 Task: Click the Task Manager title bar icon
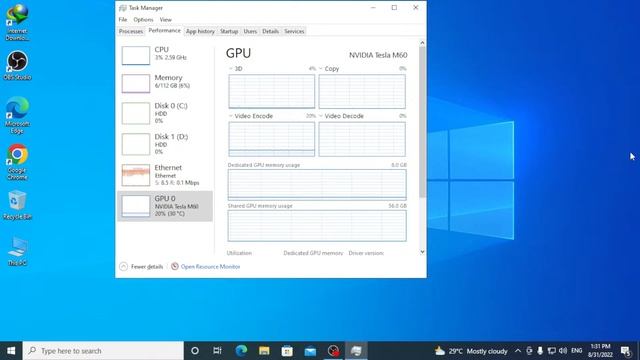(122, 8)
